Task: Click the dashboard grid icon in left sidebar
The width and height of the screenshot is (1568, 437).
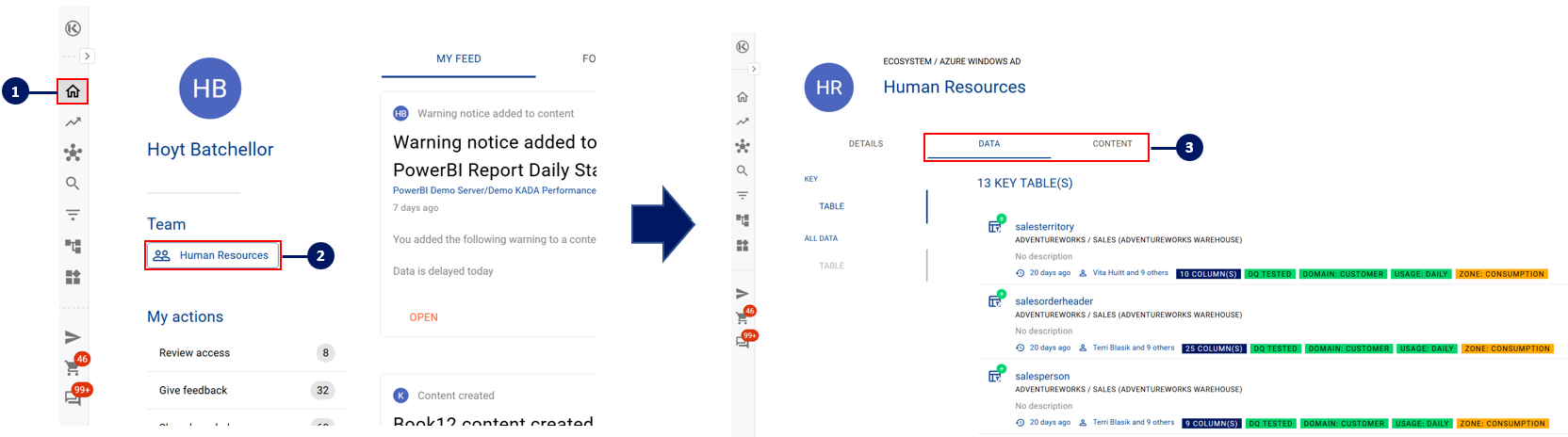Action: point(73,277)
